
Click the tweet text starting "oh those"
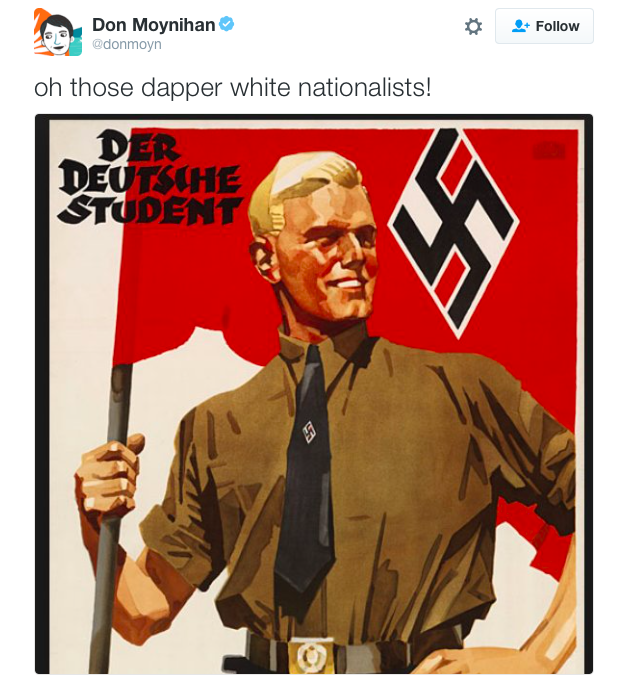(232, 87)
